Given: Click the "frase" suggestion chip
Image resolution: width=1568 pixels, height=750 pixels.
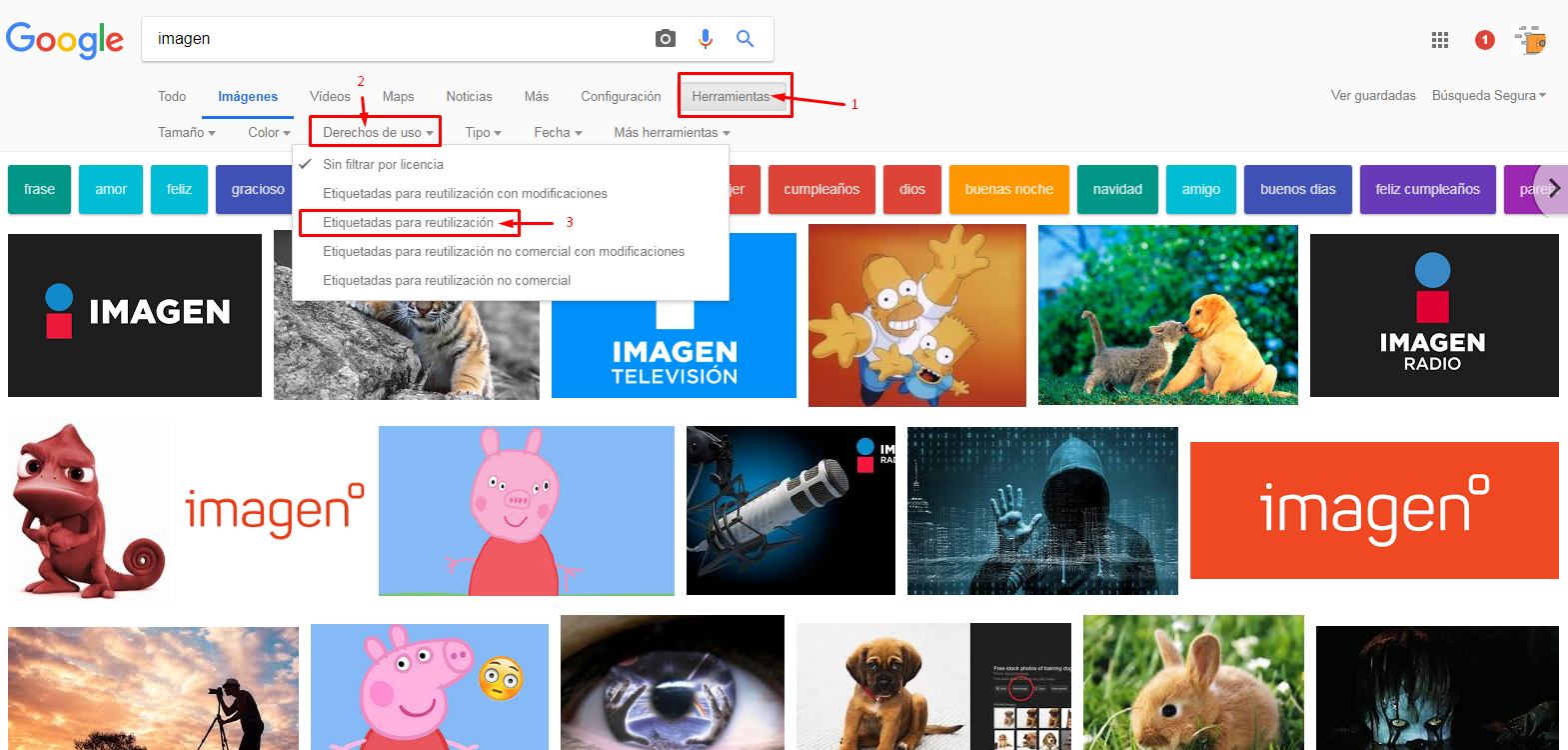Looking at the screenshot, I should point(39,189).
